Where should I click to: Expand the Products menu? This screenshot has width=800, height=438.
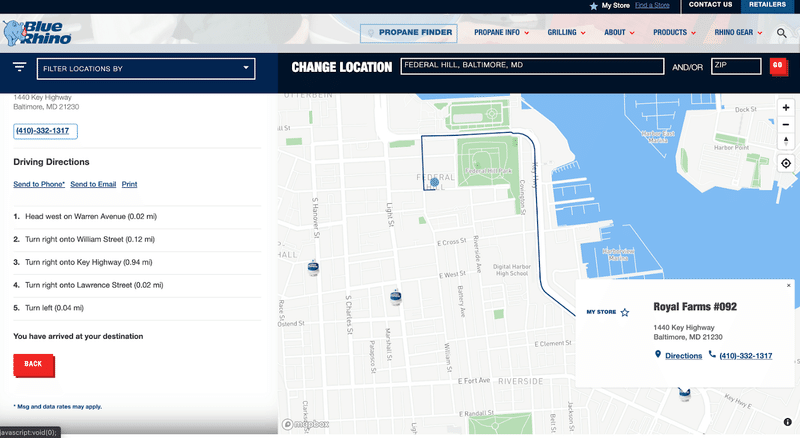pos(674,33)
